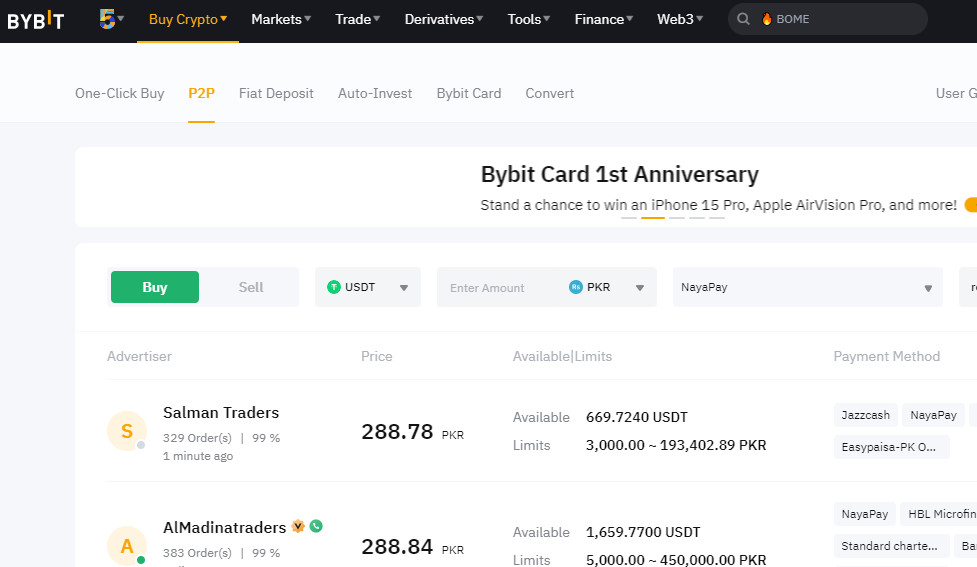Image resolution: width=977 pixels, height=567 pixels.
Task: Select the first banner carousel indicator
Action: point(629,218)
